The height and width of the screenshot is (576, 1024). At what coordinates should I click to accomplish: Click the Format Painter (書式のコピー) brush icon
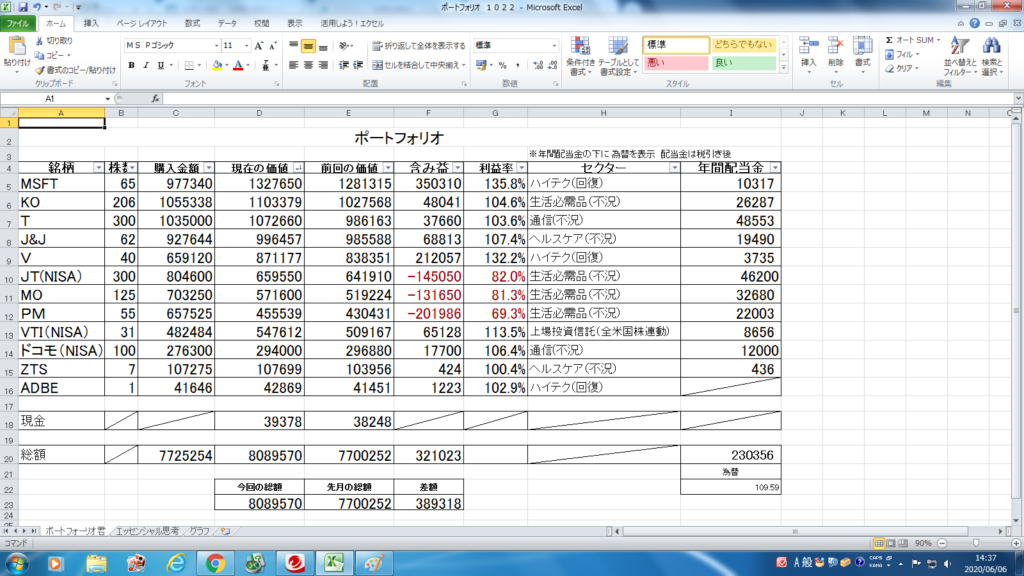[x=40, y=70]
